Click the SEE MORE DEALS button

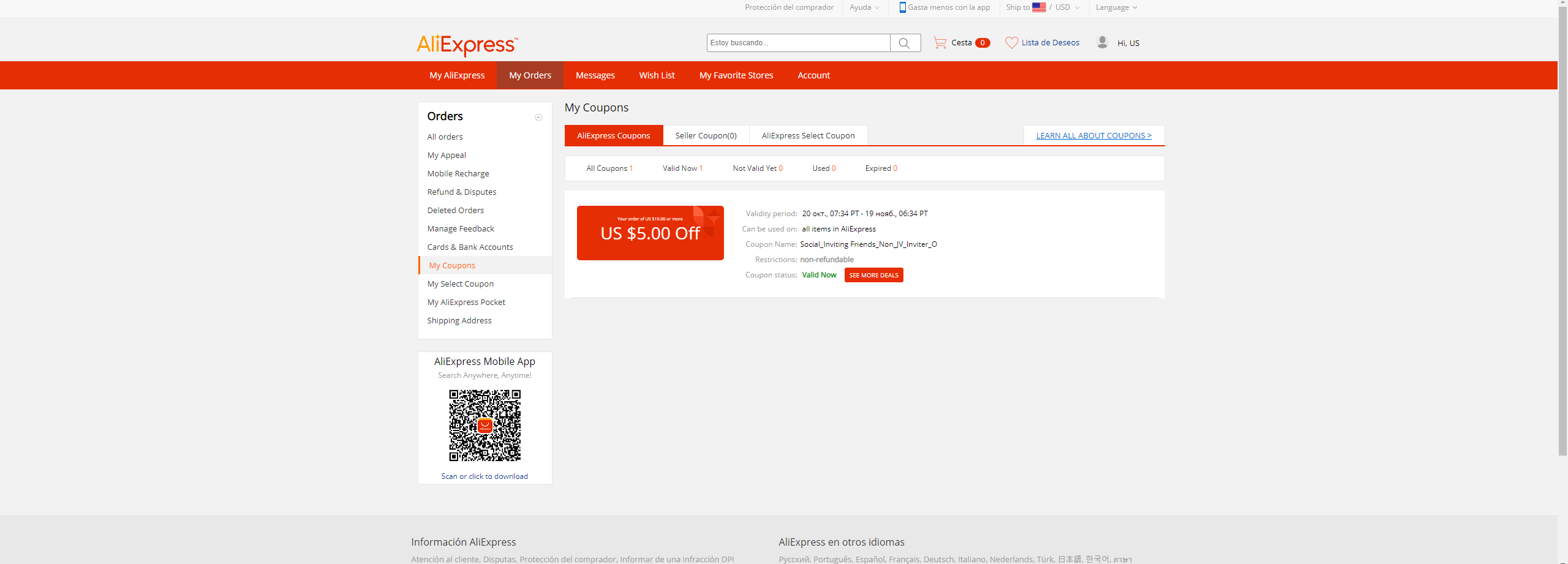(873, 275)
